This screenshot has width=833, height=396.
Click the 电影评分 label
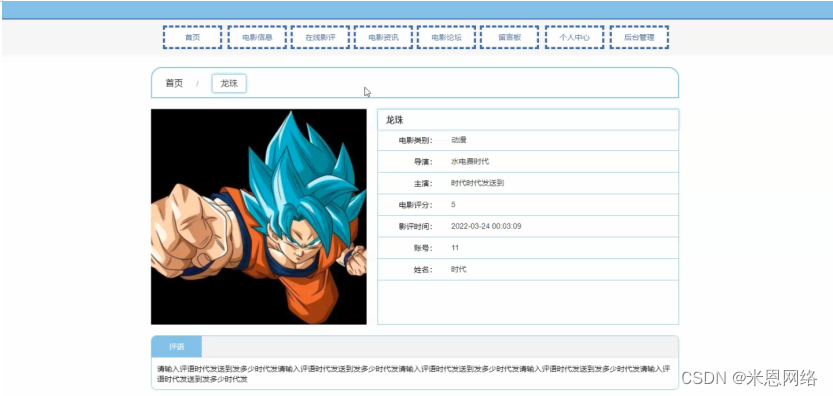click(x=416, y=205)
